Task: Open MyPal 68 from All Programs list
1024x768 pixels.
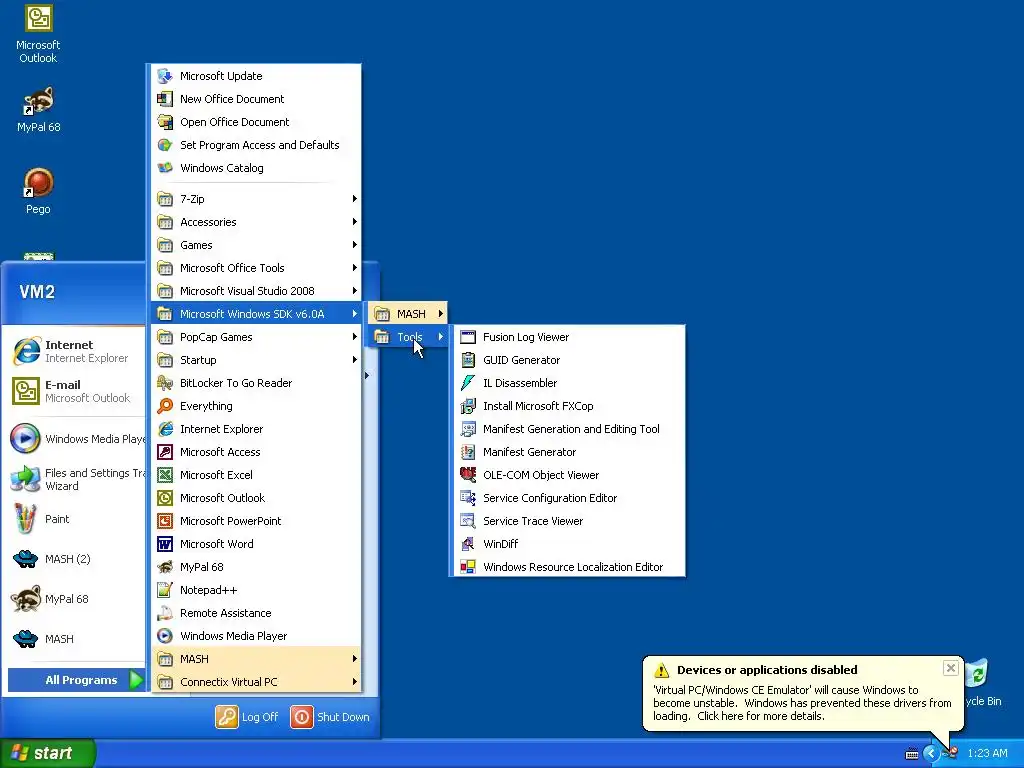Action: (x=256, y=567)
